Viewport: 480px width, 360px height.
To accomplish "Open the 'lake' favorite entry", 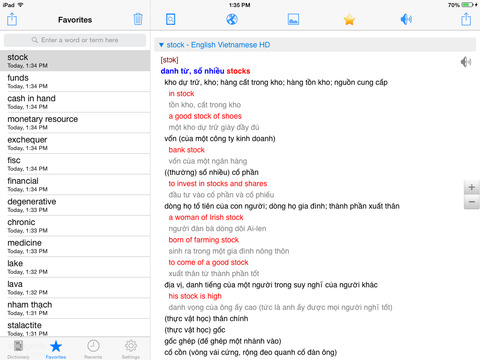I will click(x=75, y=267).
